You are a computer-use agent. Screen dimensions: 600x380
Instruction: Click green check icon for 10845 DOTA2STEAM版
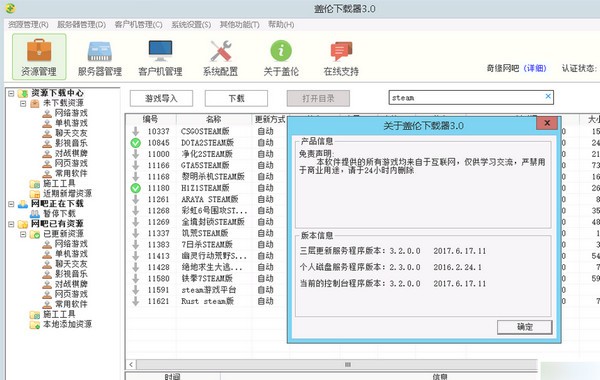(135, 143)
